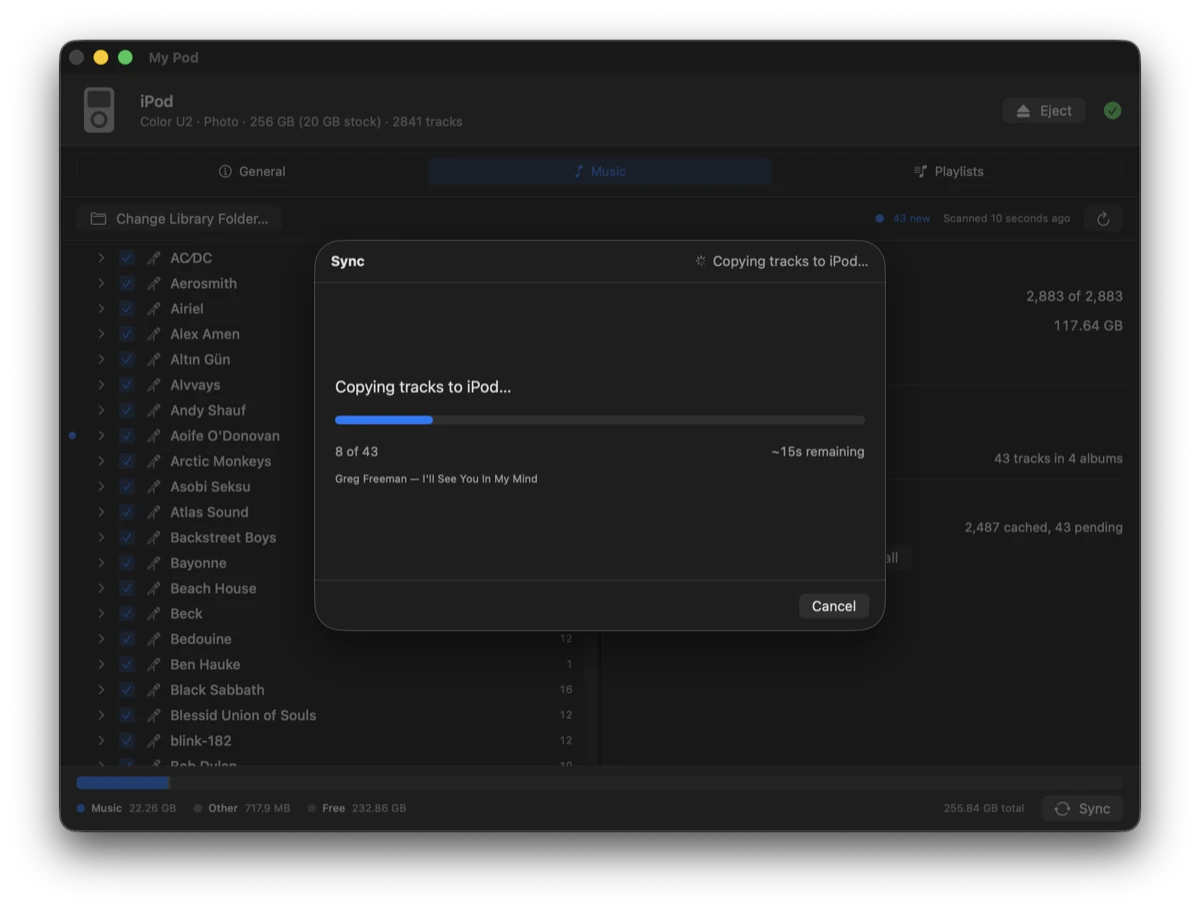
Task: Click '2,487 cached, 43 pending' text
Action: point(1044,527)
